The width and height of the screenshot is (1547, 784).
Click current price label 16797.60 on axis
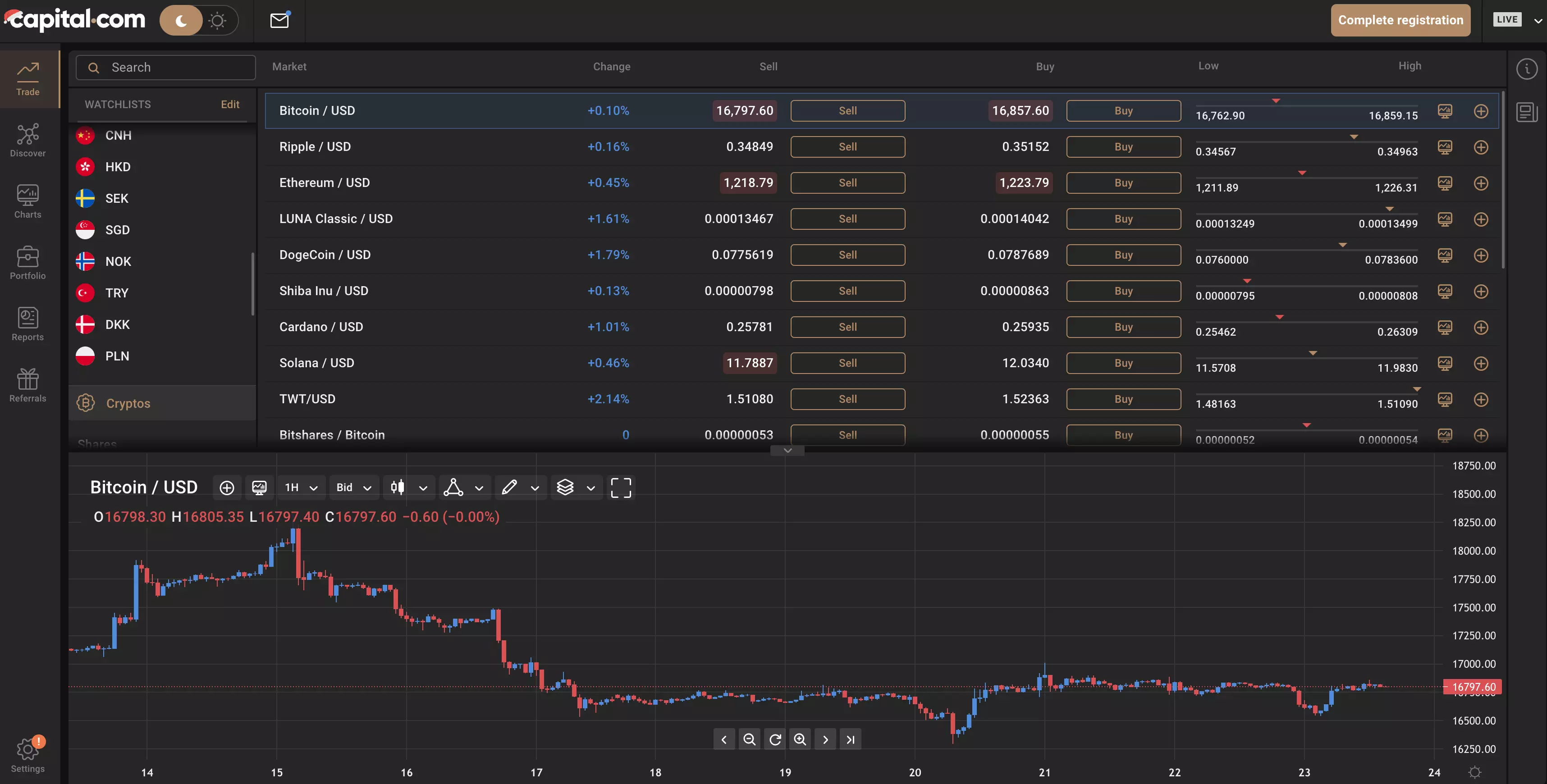[x=1473, y=687]
